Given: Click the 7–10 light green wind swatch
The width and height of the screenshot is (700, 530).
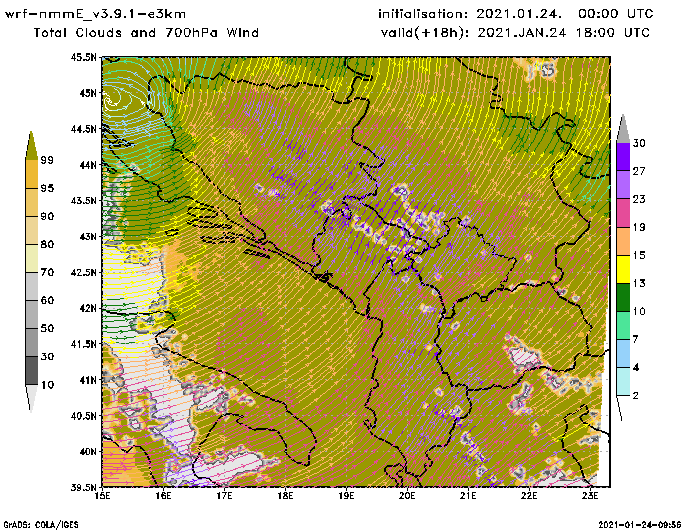Looking at the screenshot, I should [623, 326].
